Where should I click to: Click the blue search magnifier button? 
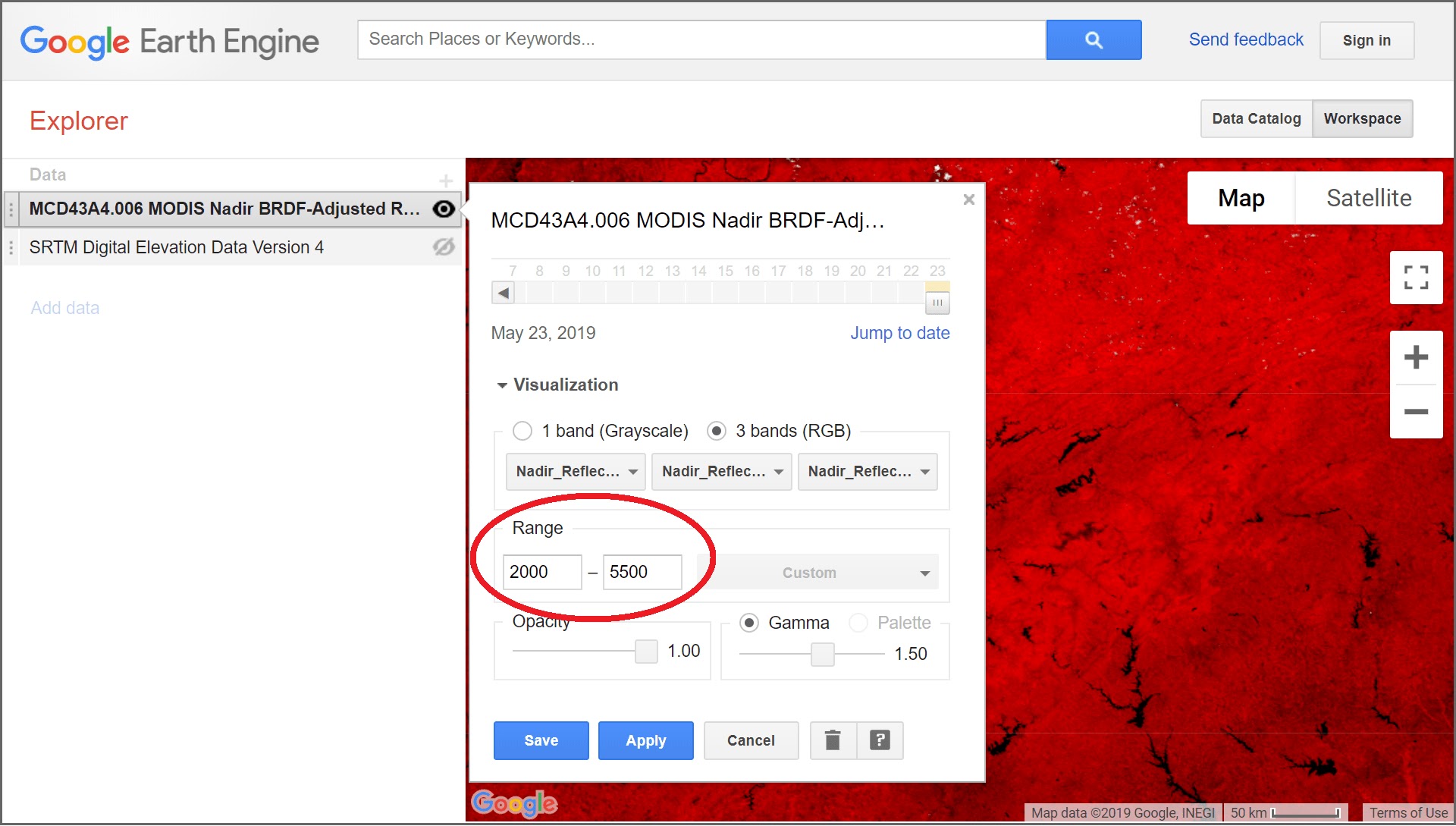click(x=1094, y=40)
